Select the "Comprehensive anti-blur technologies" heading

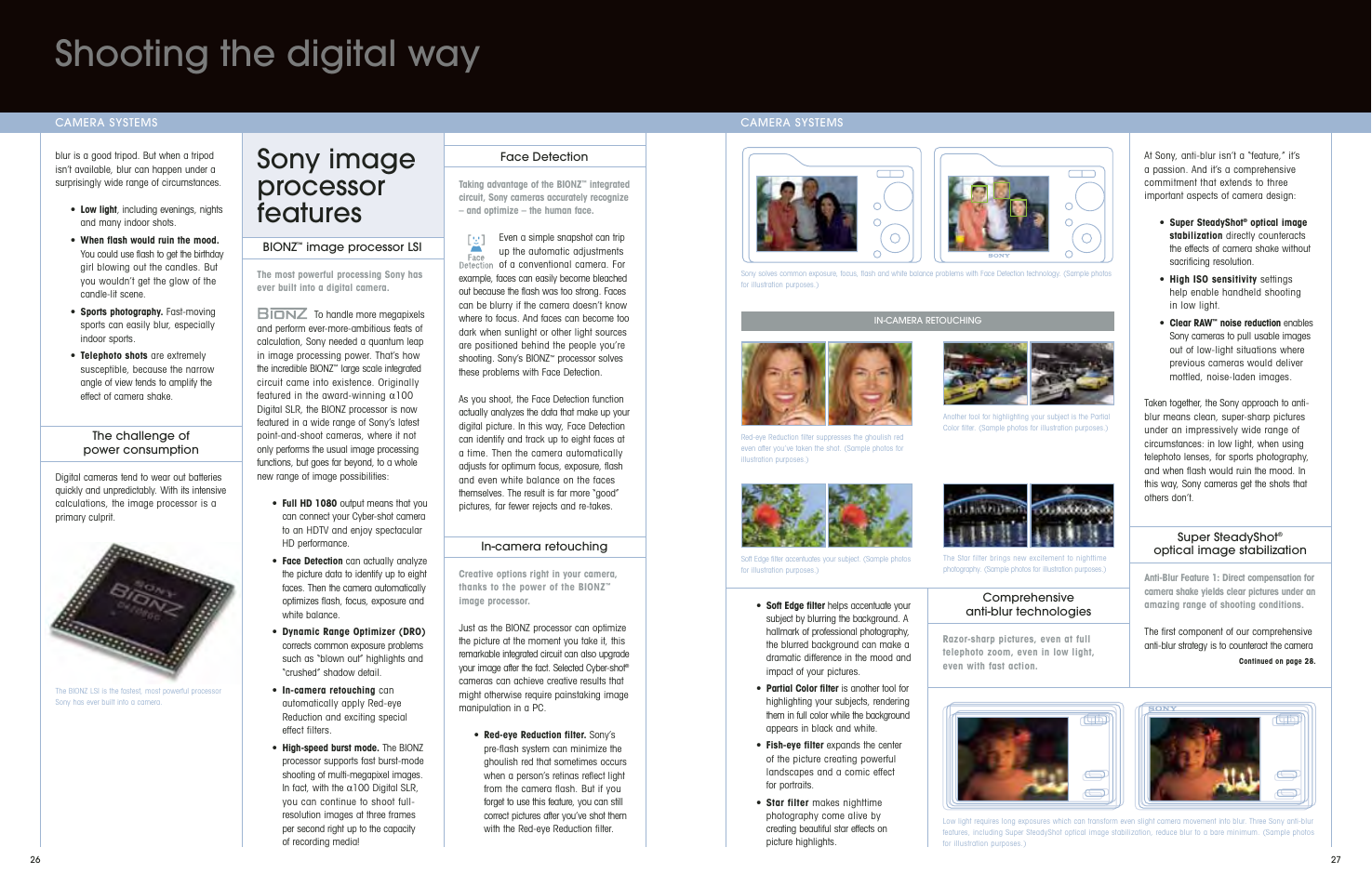pos(1028,604)
